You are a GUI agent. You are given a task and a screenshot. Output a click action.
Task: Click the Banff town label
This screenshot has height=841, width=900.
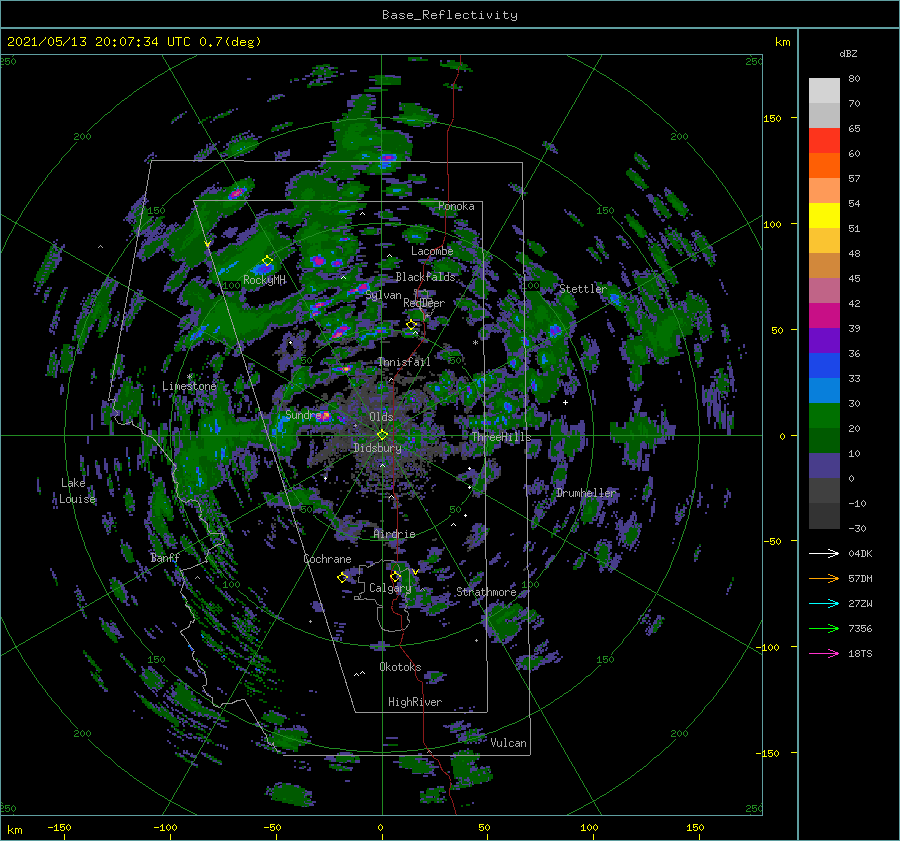coord(165,558)
